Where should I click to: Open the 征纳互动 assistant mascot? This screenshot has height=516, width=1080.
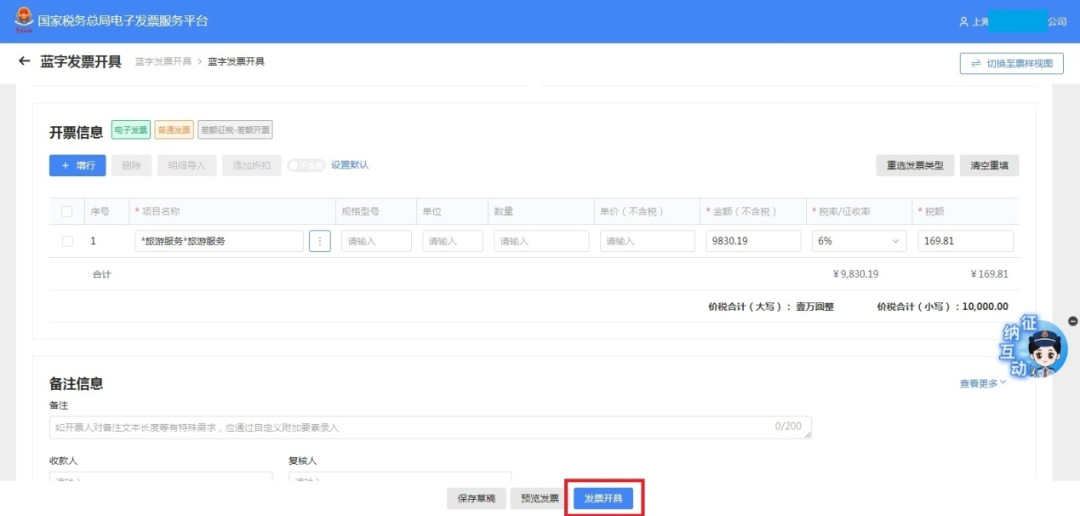[1035, 349]
